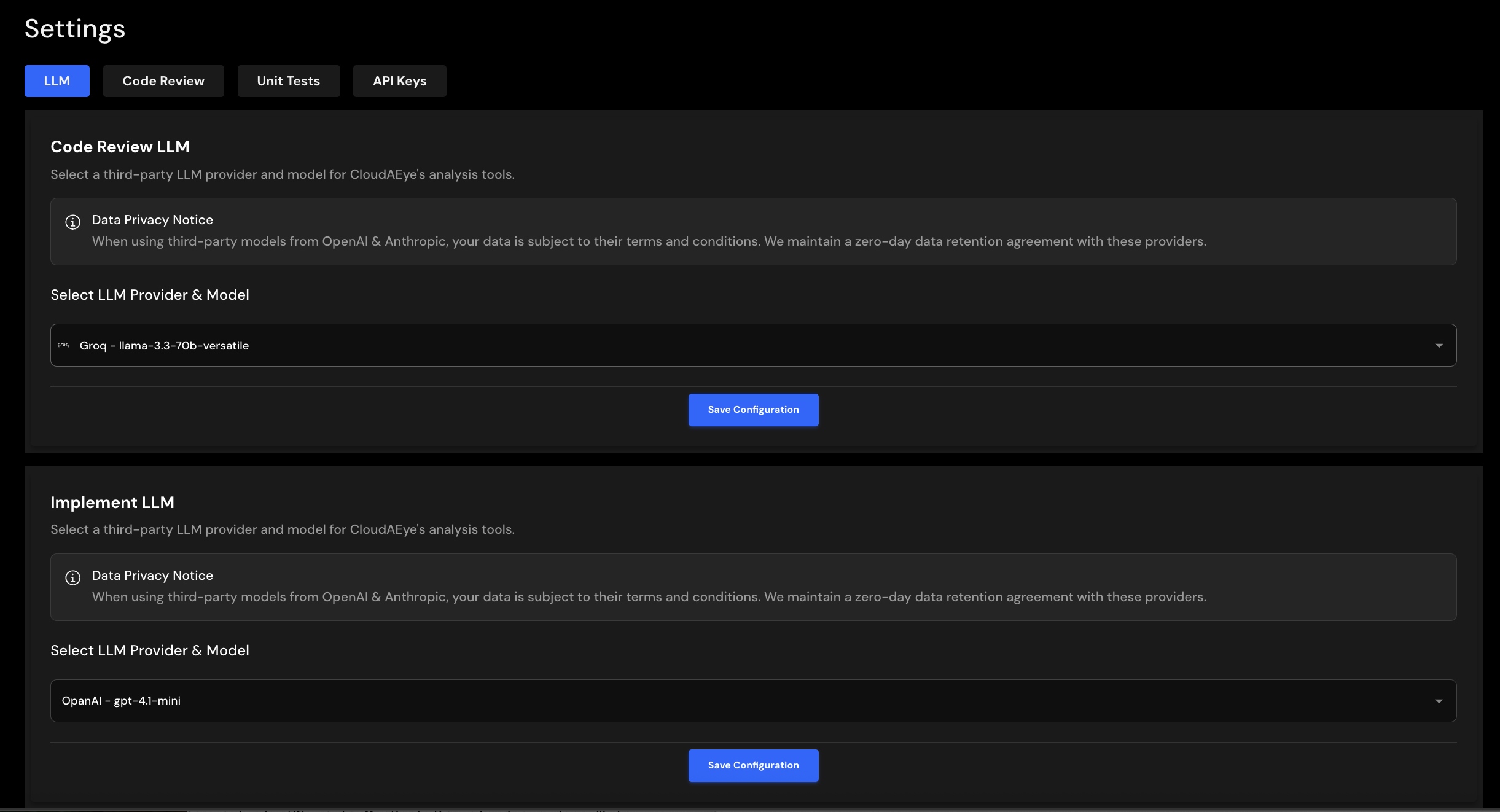Viewport: 1500px width, 812px height.
Task: Switch to the LLM tab
Action: click(57, 81)
